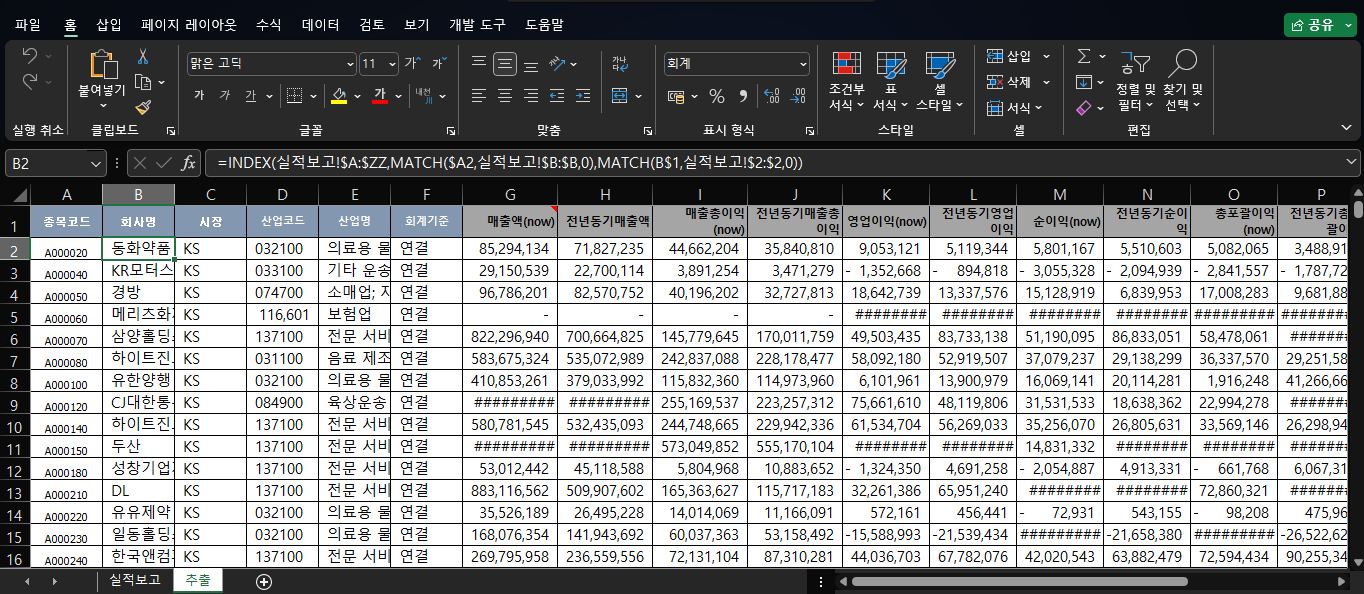Click the Increase Decimal icon
Screen dimensions: 1364x594
click(x=771, y=96)
